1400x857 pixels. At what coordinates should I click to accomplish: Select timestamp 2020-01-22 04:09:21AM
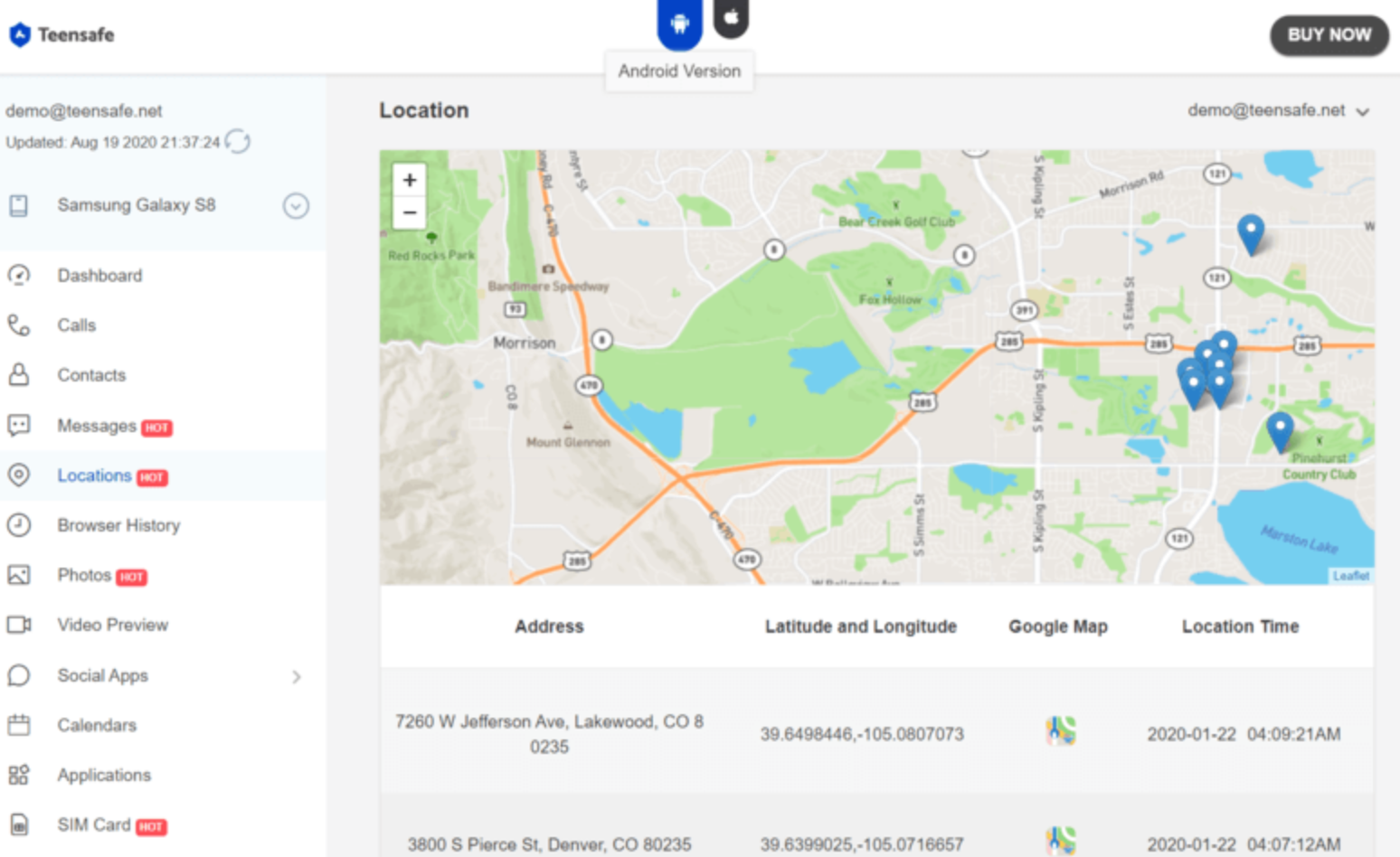point(1244,734)
